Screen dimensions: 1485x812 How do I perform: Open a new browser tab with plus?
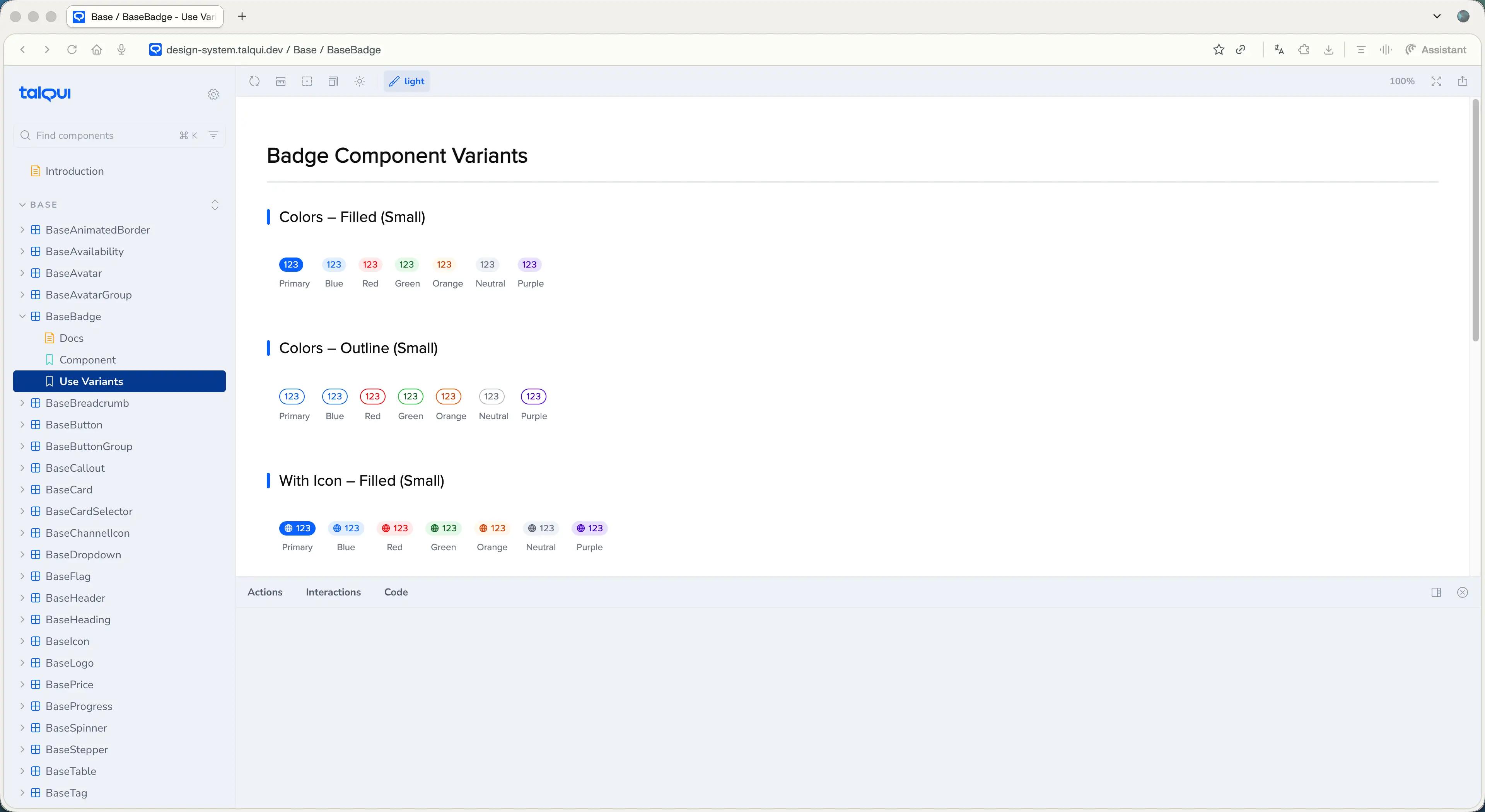pos(242,16)
